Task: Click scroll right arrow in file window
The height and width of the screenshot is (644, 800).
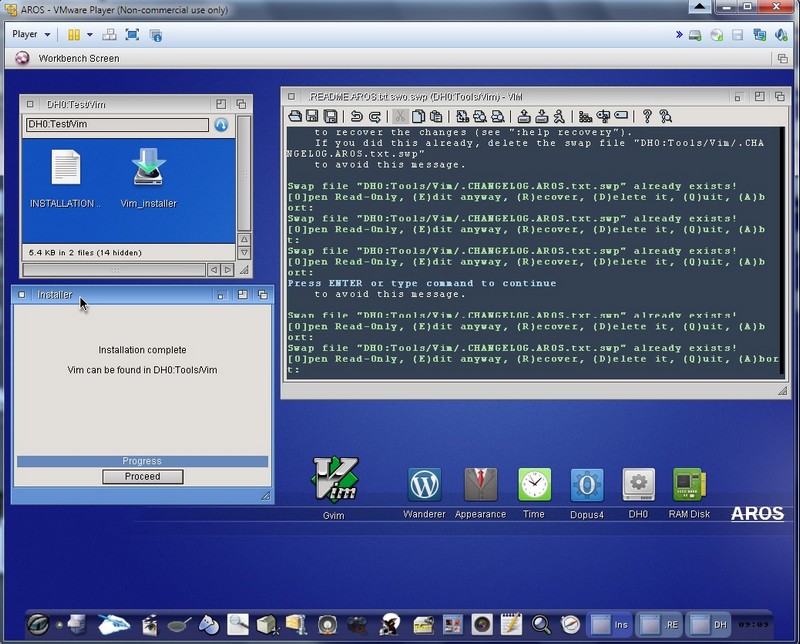Action: [227, 270]
